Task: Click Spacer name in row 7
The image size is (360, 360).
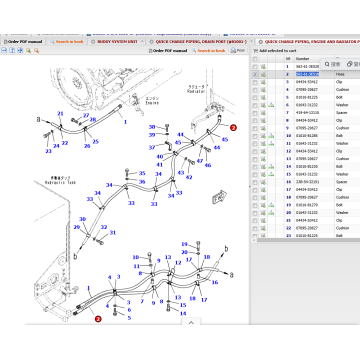Action: pyautogui.click(x=342, y=113)
